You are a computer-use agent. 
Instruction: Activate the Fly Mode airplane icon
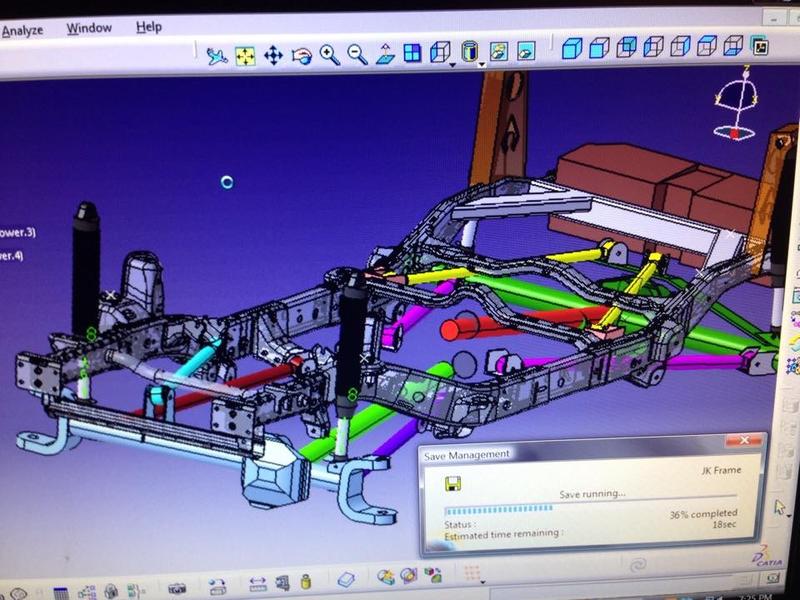coord(216,54)
